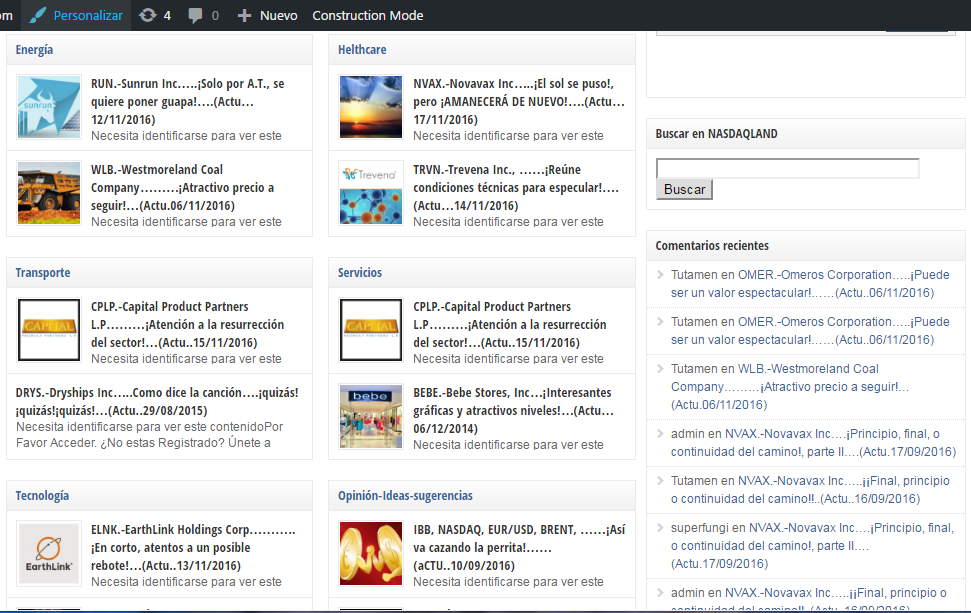
Task: Open the DRYS.-Dryships Inc article title
Action: pyautogui.click(x=157, y=401)
